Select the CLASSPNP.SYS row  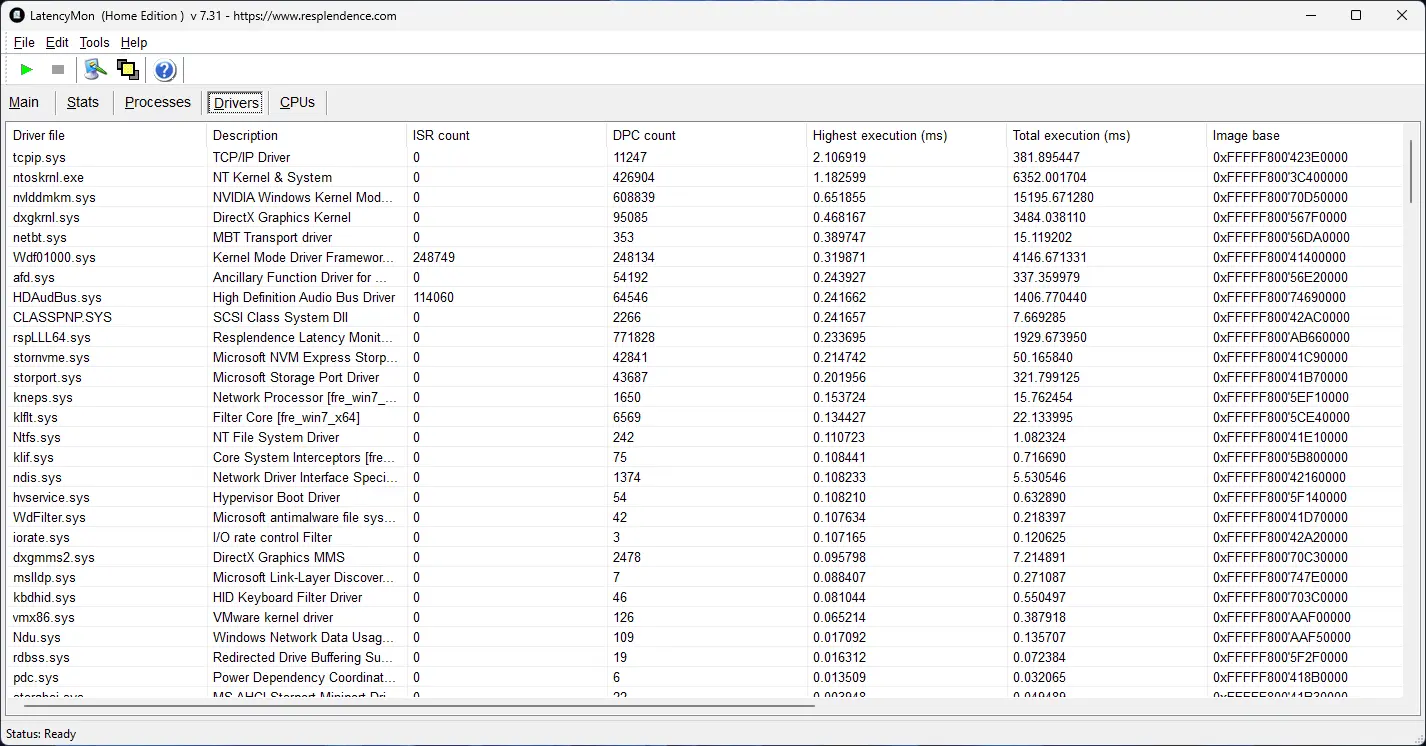(705, 317)
